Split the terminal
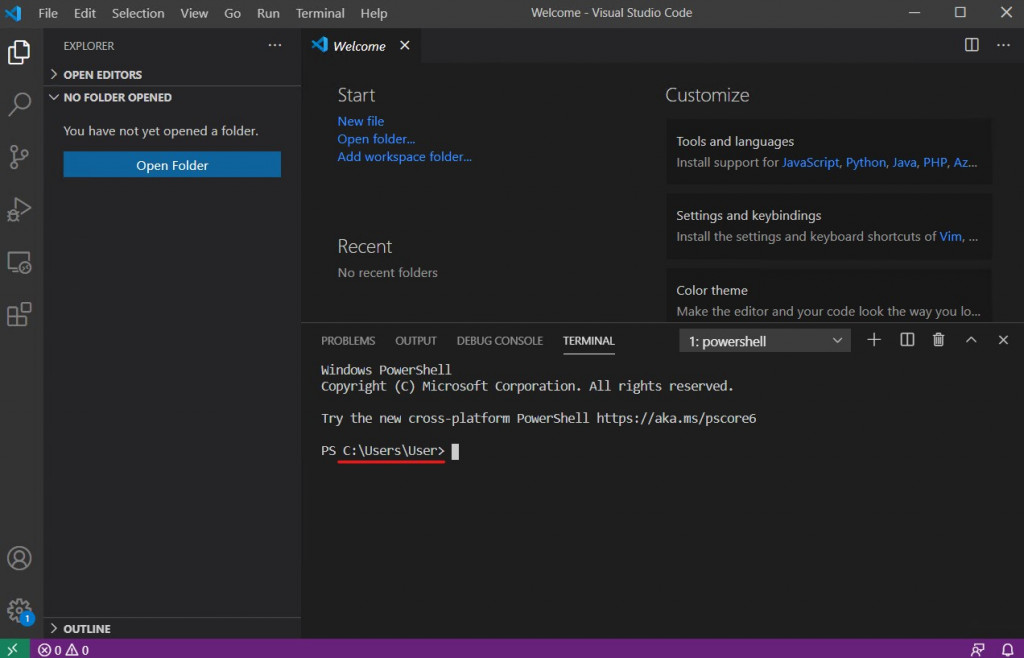 click(x=907, y=339)
